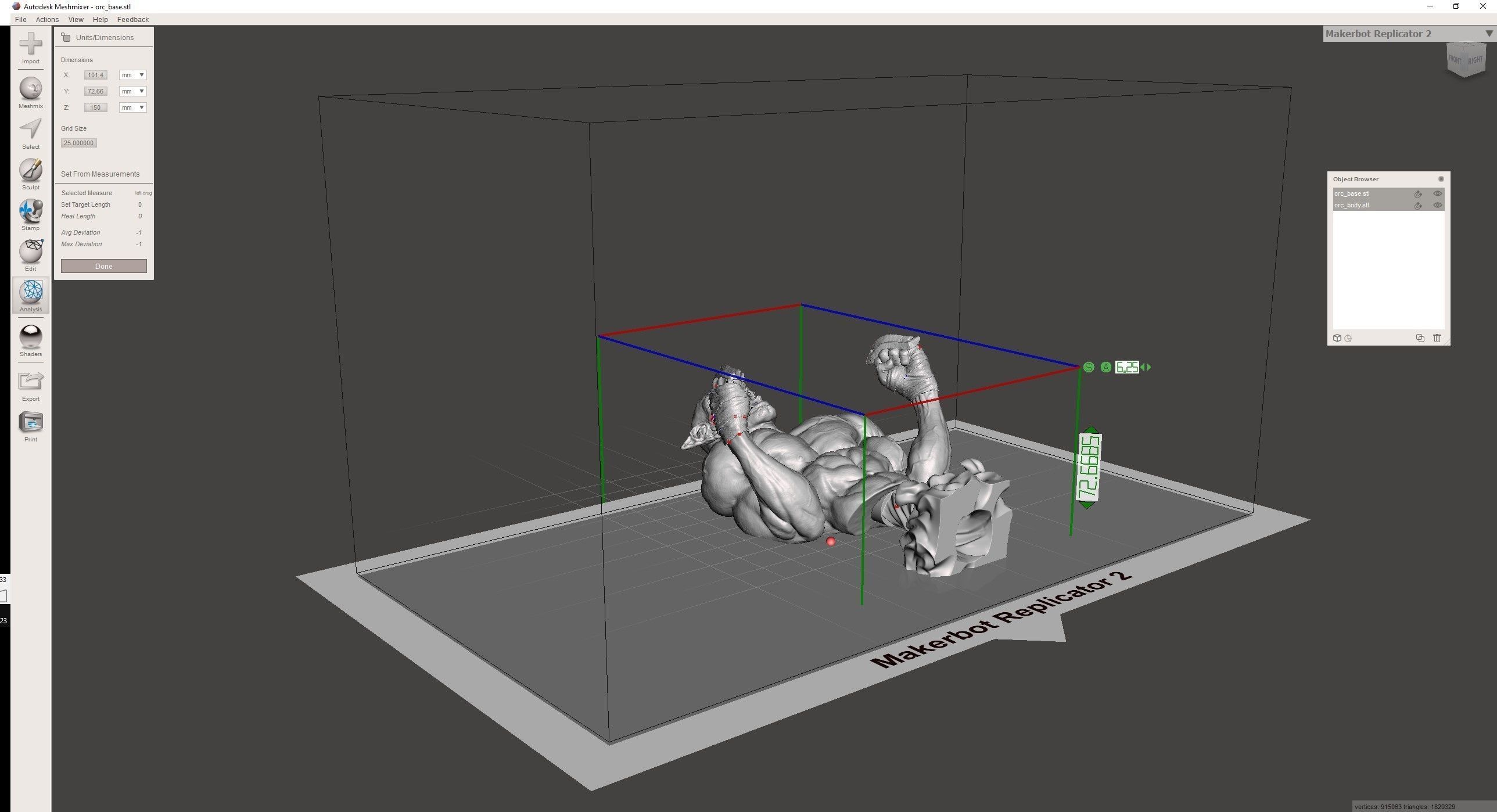Click the X dimension field 101.4
The image size is (1497, 812).
(95, 75)
